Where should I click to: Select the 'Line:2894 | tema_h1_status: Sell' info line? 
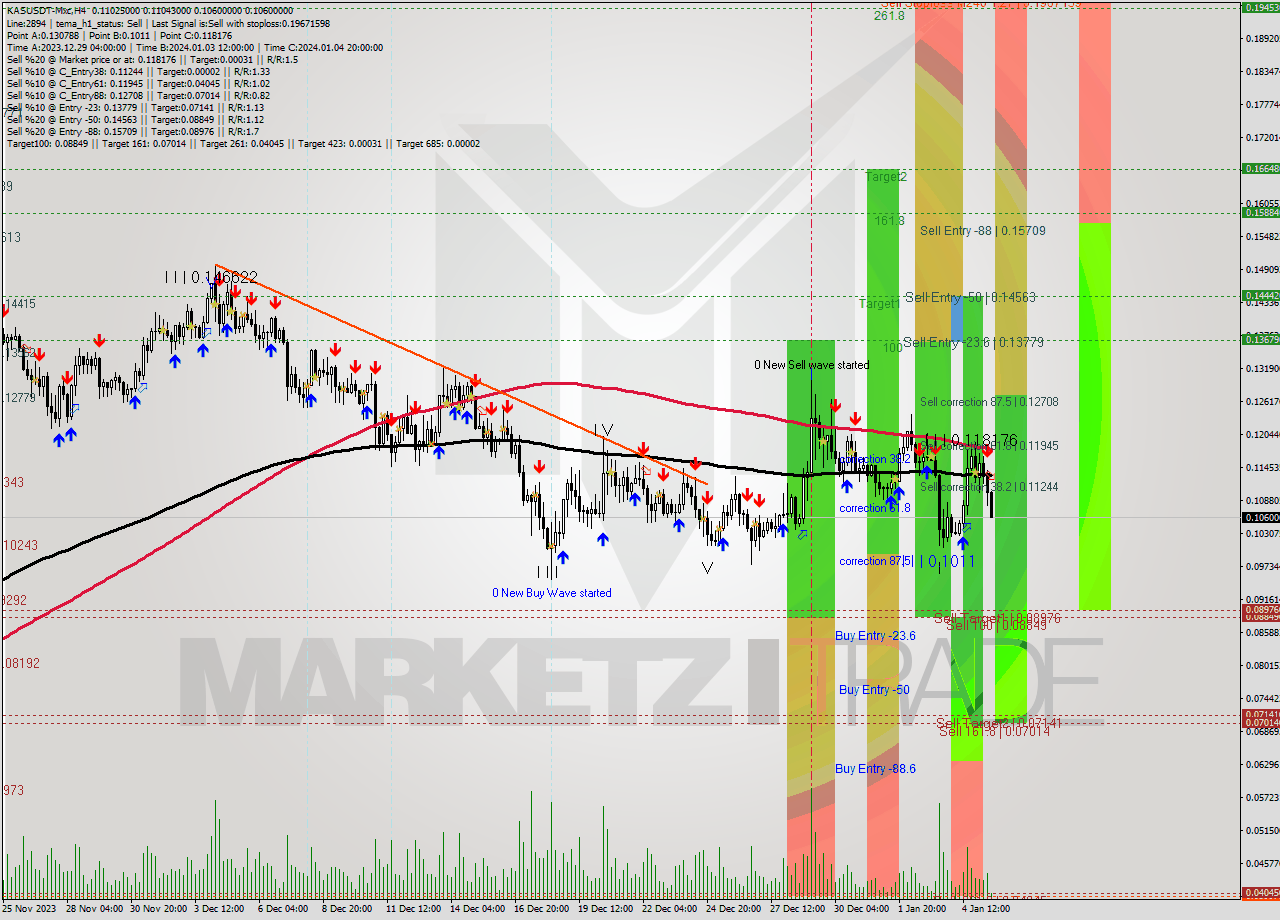tap(168, 23)
